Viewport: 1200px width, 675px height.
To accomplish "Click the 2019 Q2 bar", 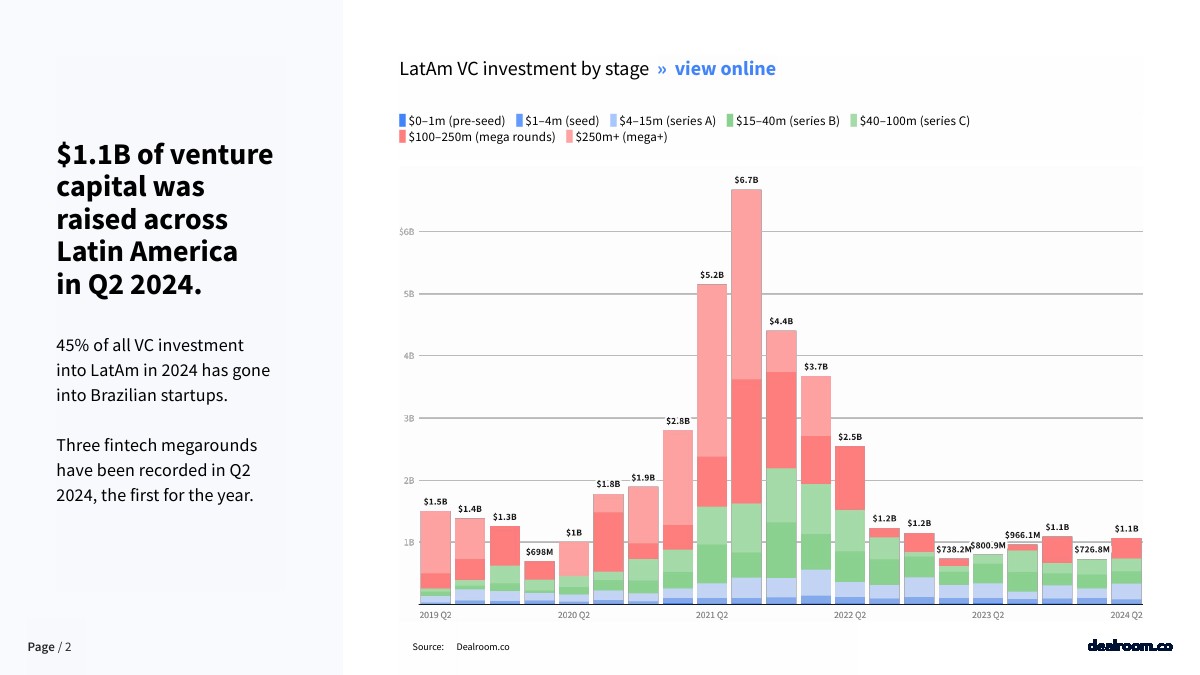I will [x=435, y=558].
